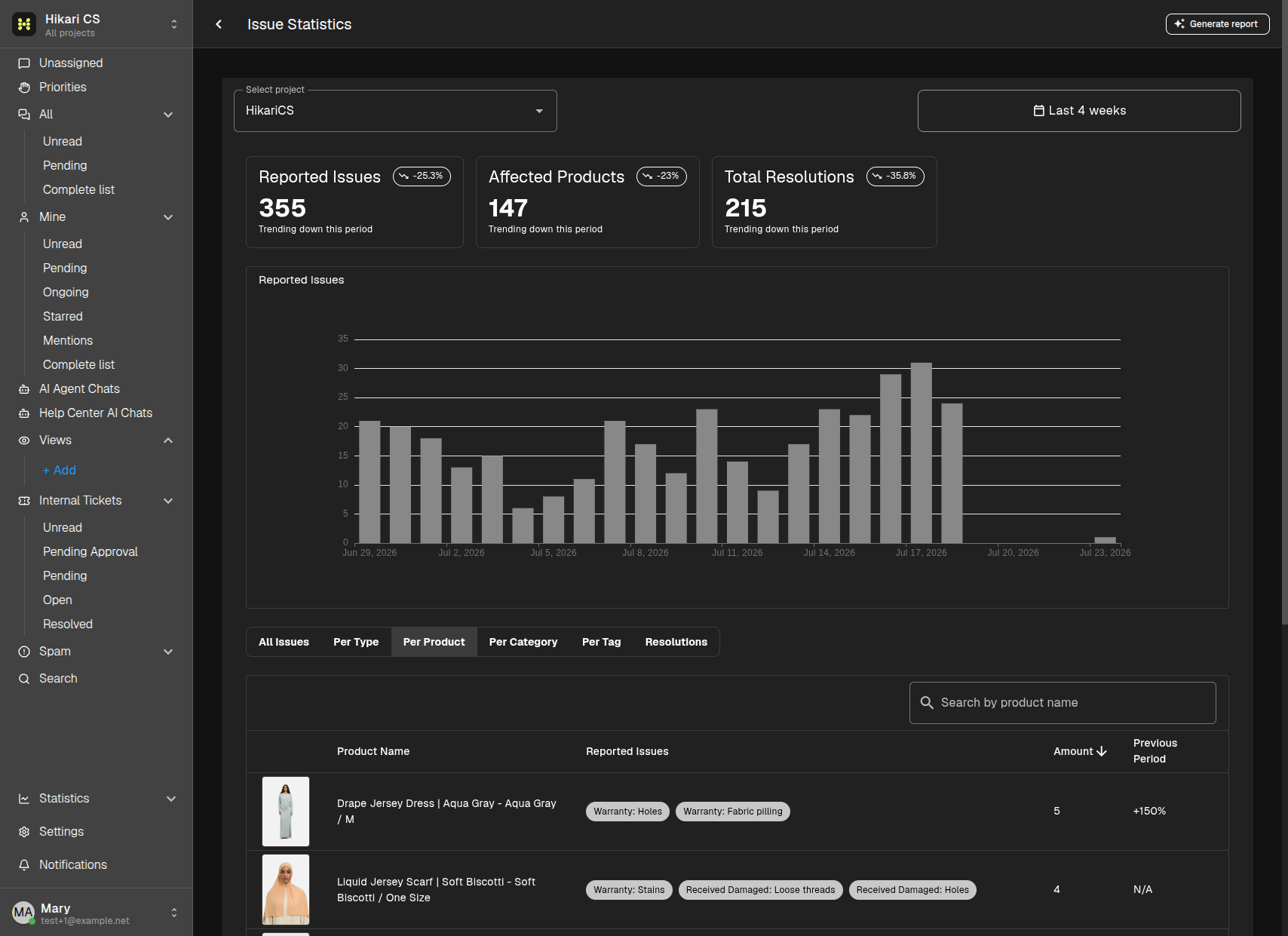Open the Select project dropdown
Image resolution: width=1288 pixels, height=936 pixels.
(395, 111)
